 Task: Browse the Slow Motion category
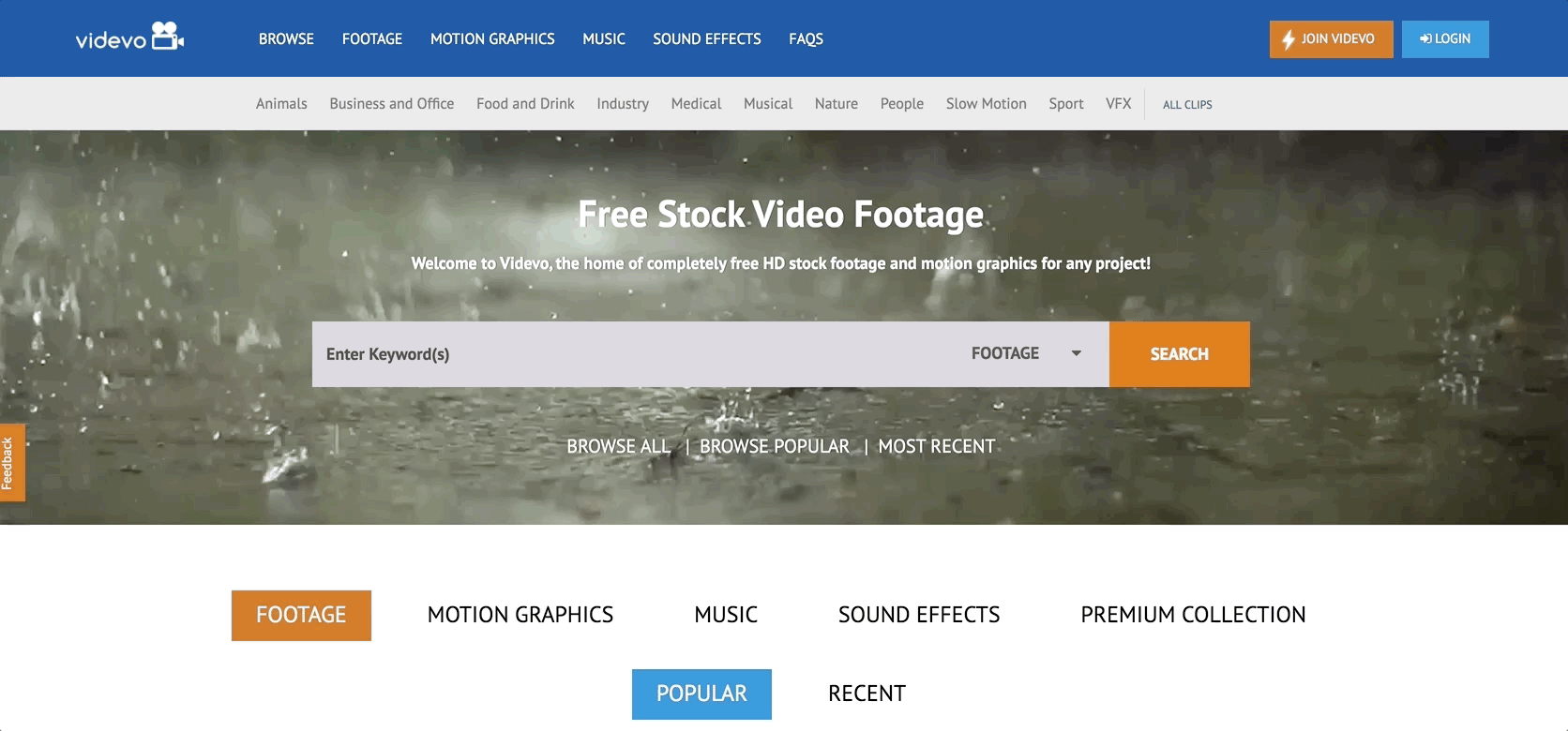point(987,103)
